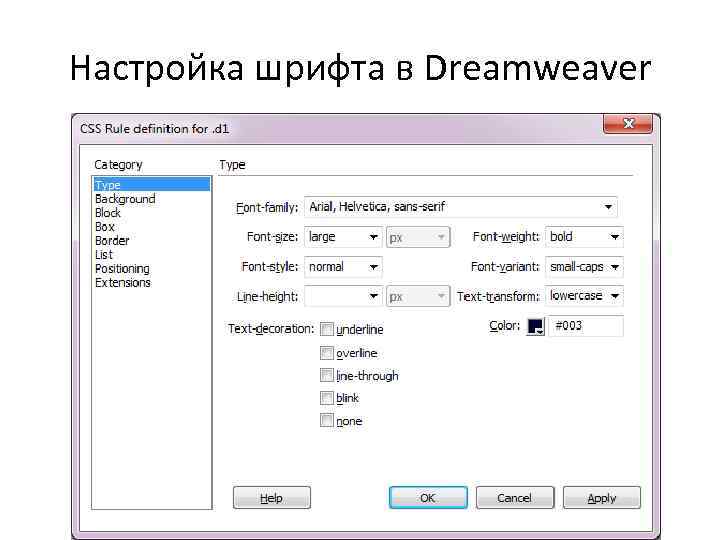Toggle the line-through checkbox
720x540 pixels.
326,375
